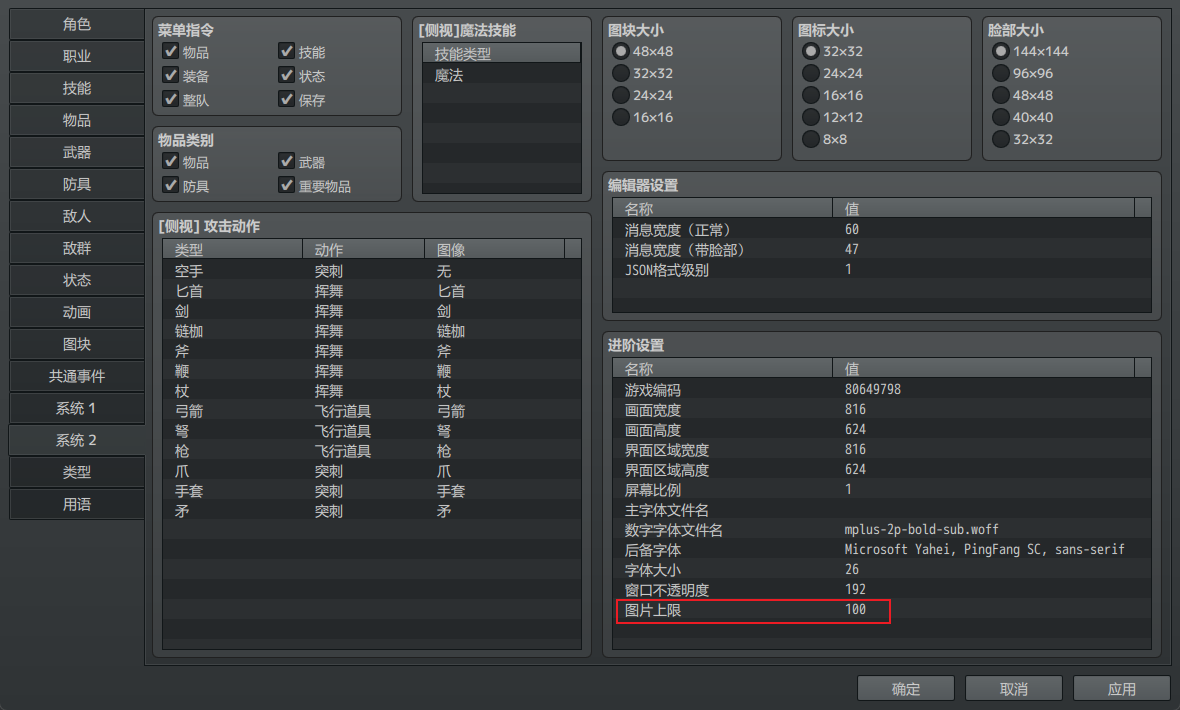Toggle 物品 under 物品类别
The height and width of the screenshot is (710, 1180).
pos(171,162)
